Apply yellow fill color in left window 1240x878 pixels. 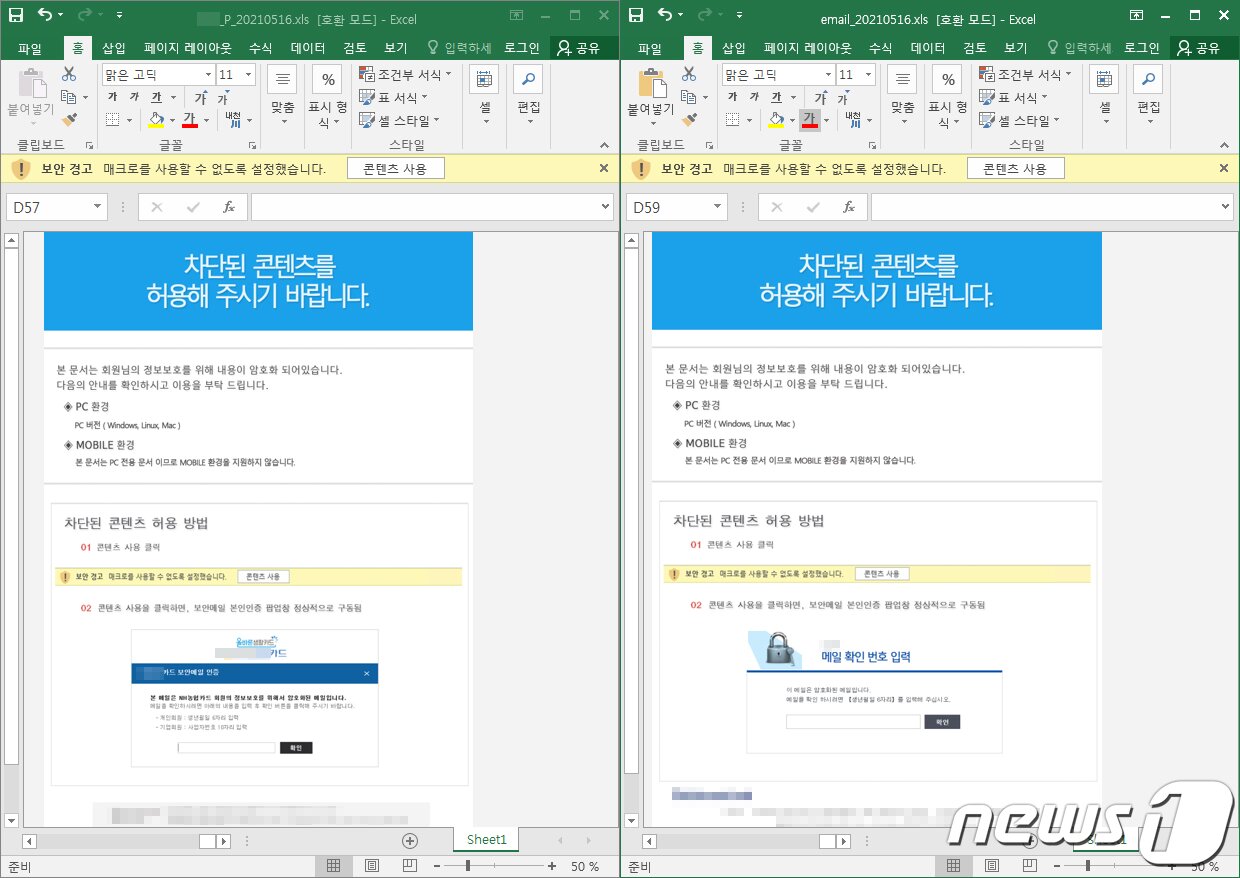click(x=156, y=120)
